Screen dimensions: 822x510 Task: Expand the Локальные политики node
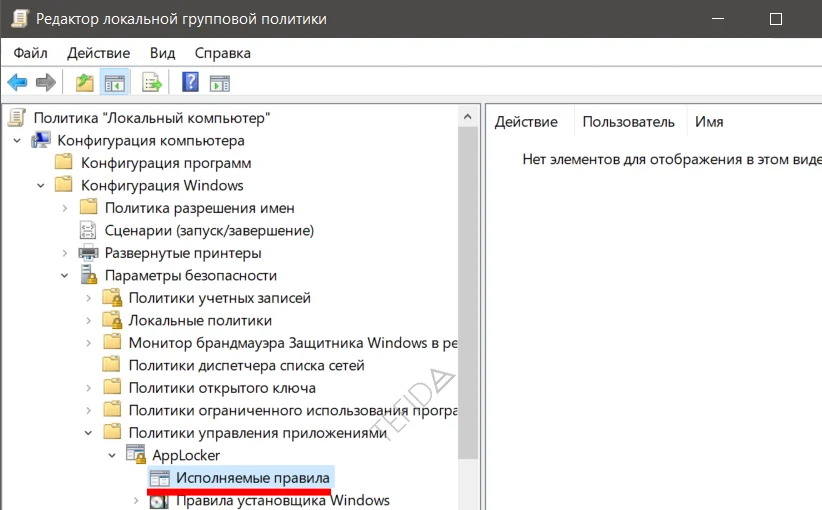point(89,321)
